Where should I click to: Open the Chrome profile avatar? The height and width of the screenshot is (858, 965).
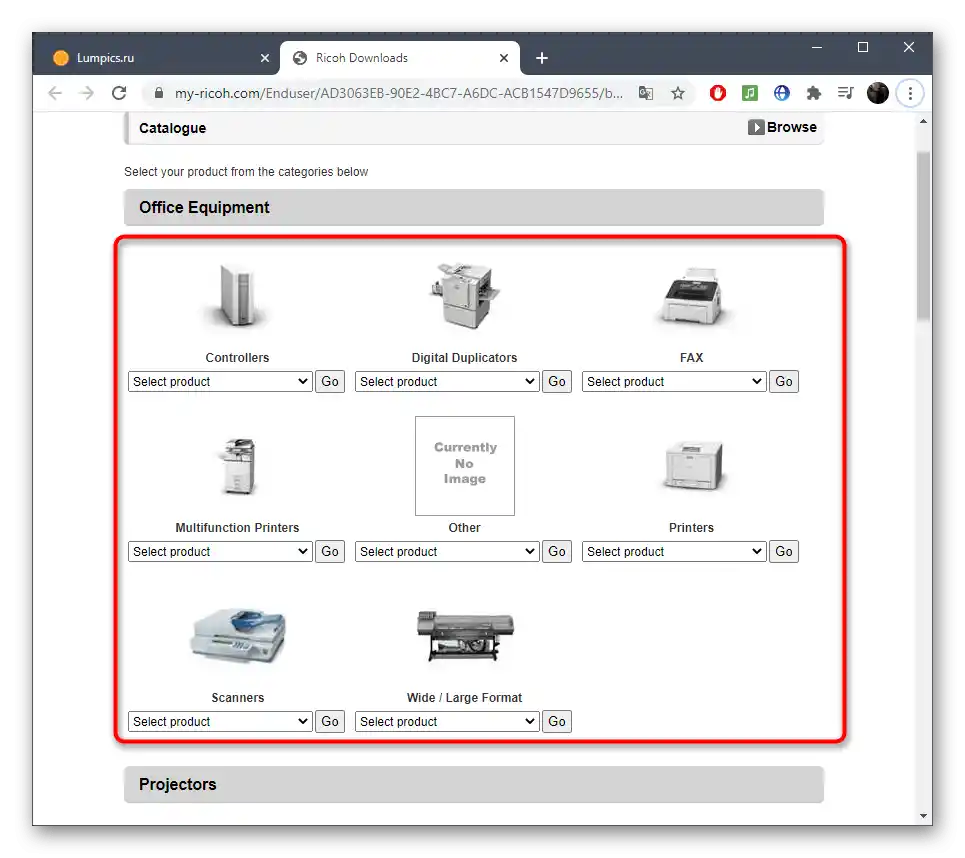pos(878,93)
